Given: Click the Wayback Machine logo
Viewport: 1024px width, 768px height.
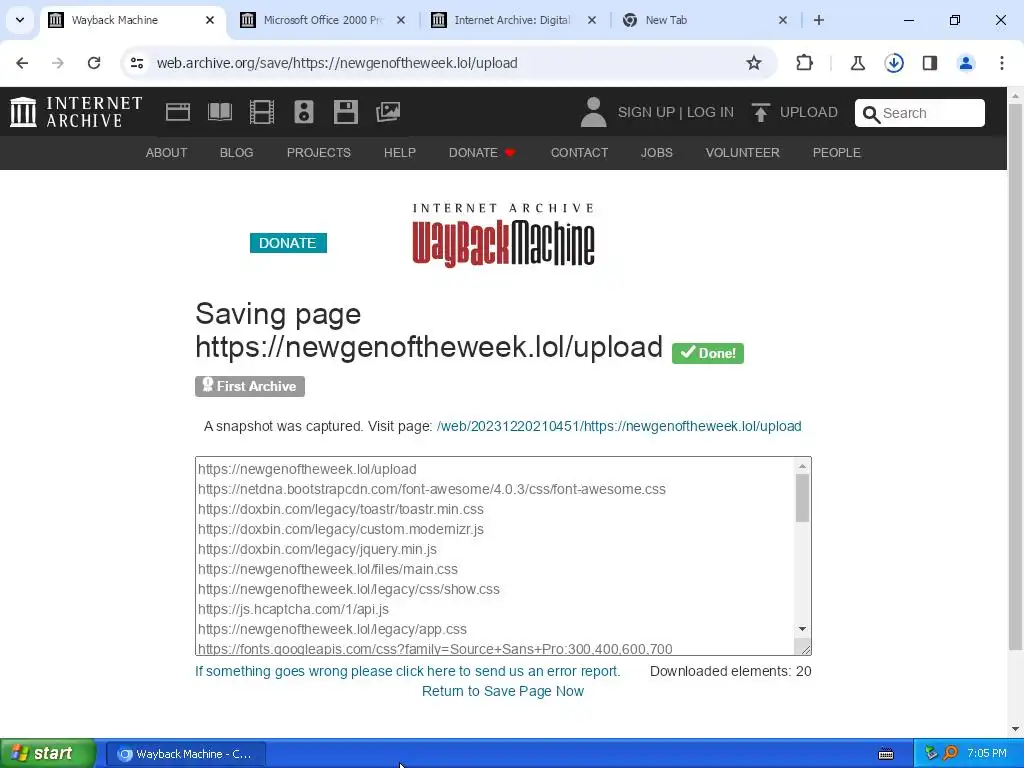Looking at the screenshot, I should coord(503,236).
